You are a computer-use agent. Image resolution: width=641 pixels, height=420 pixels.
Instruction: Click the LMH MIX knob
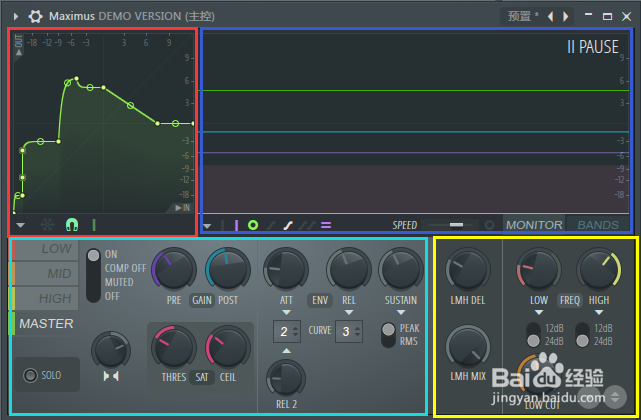pos(468,347)
